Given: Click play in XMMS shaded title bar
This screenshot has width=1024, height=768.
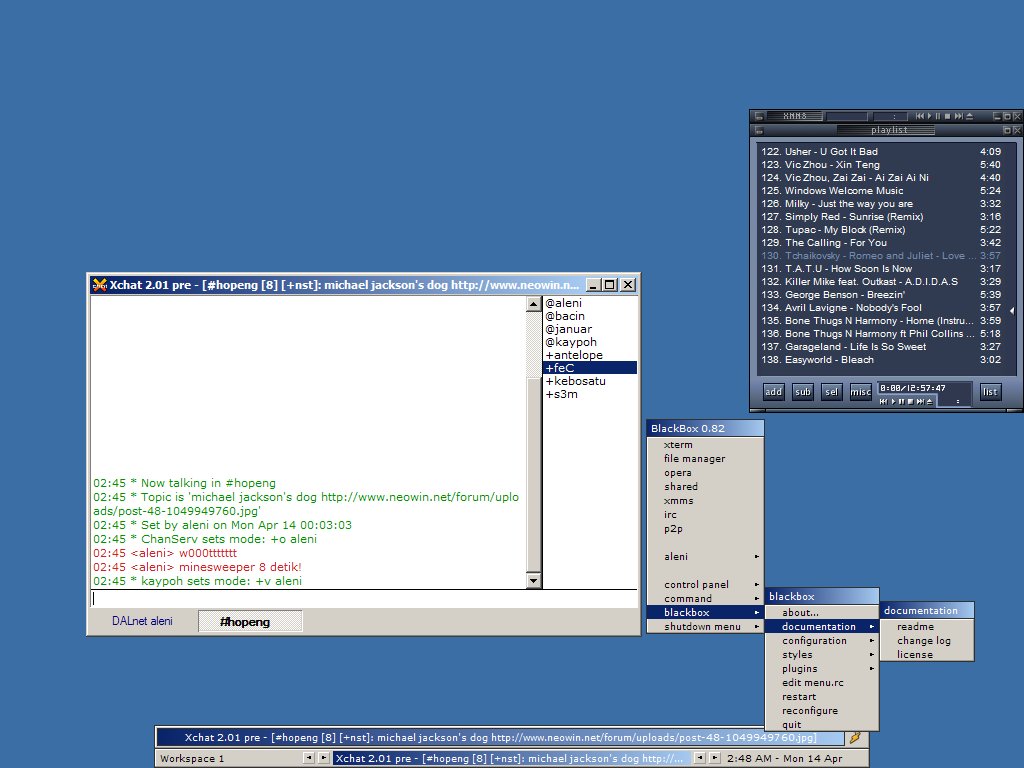Looking at the screenshot, I should tap(930, 116).
